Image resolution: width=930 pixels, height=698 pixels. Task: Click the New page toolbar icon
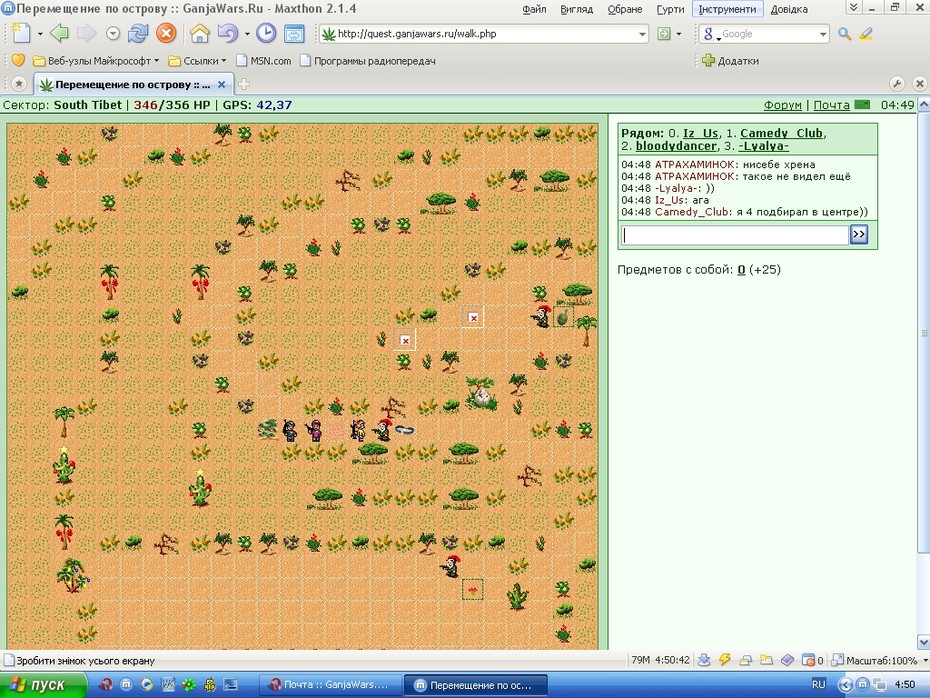[x=21, y=33]
